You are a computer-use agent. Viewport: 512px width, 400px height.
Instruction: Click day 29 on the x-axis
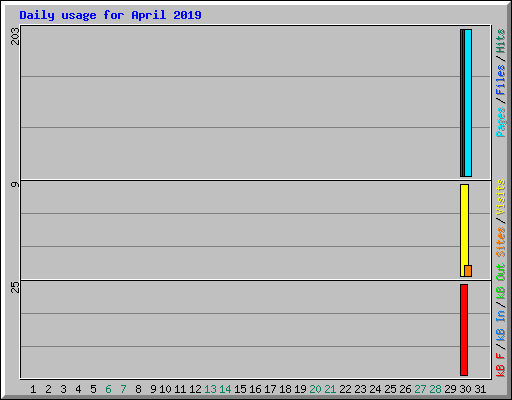(450, 389)
